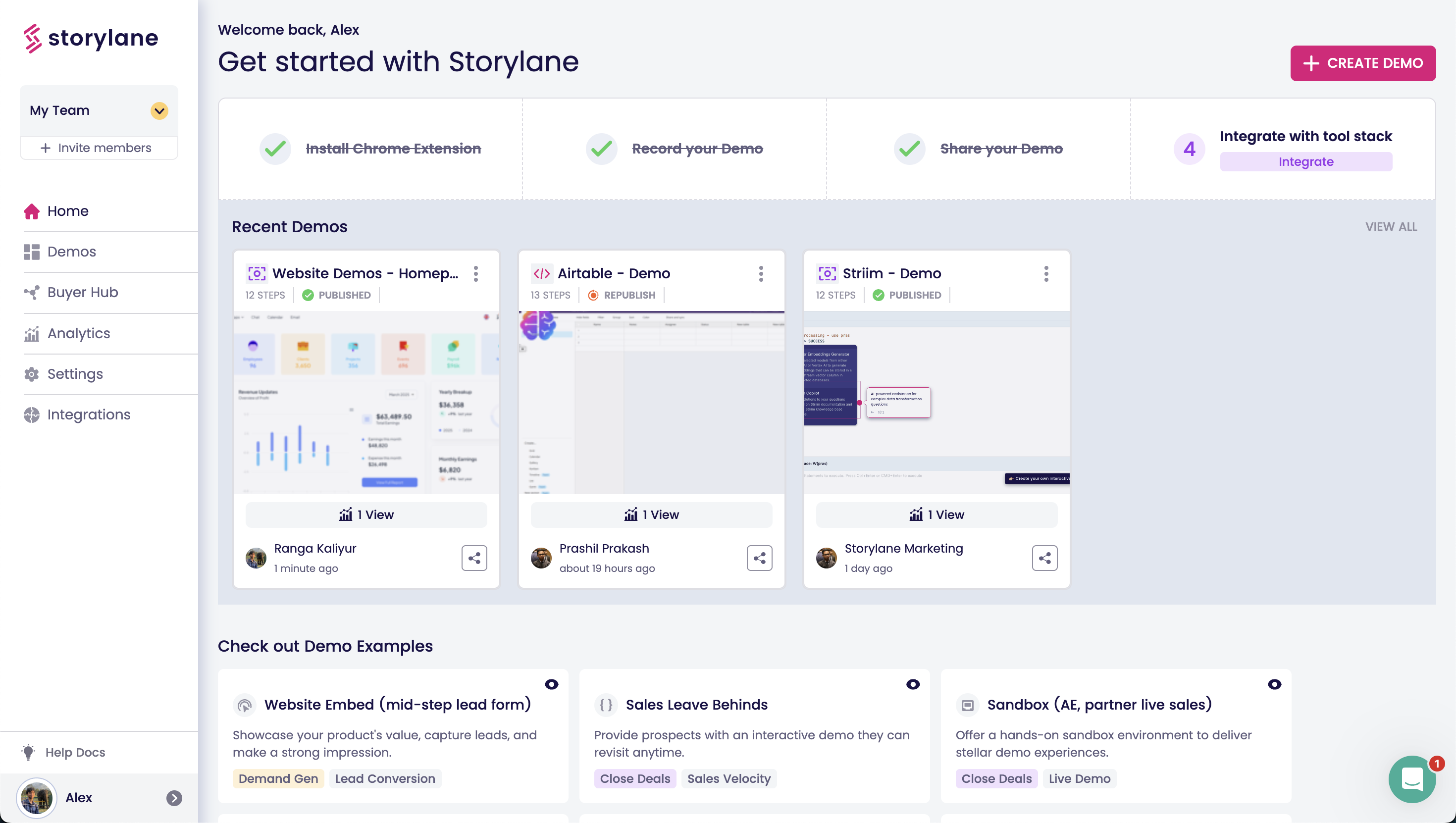The image size is (1456, 823).
Task: Click the CREATE DEMO button
Action: [x=1362, y=63]
